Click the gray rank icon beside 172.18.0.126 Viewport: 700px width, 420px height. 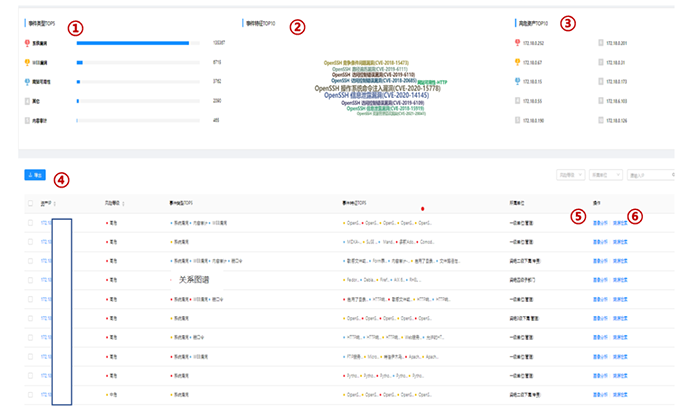click(x=601, y=120)
